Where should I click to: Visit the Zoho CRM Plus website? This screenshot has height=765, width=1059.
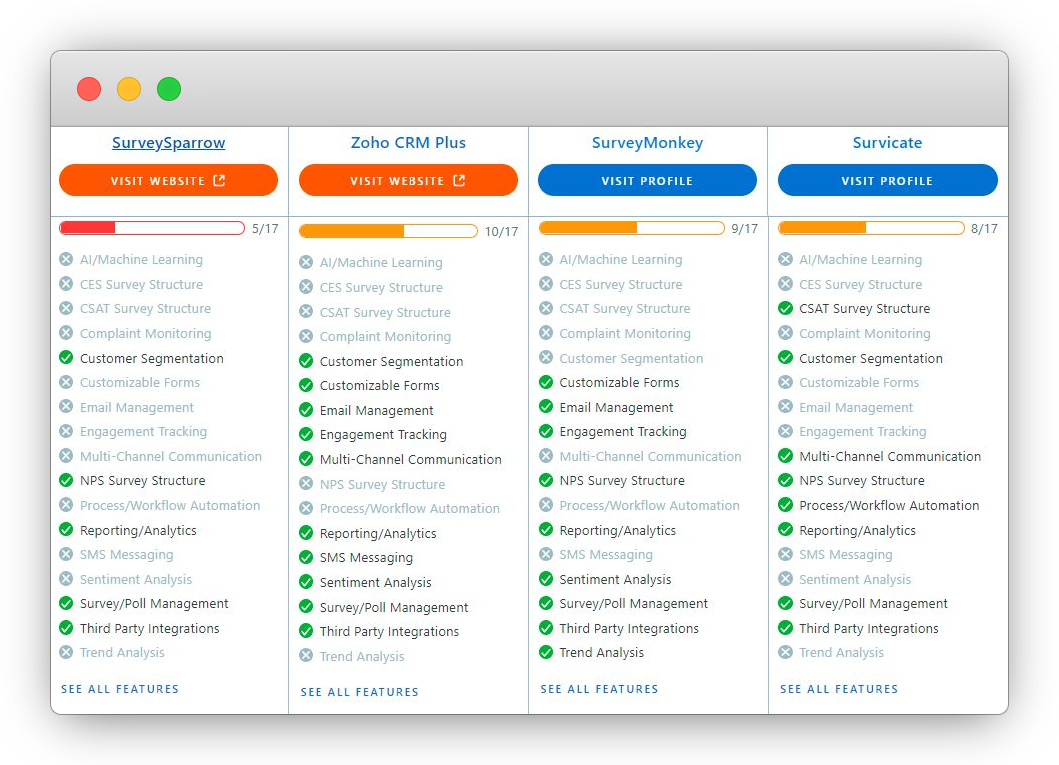(408, 180)
